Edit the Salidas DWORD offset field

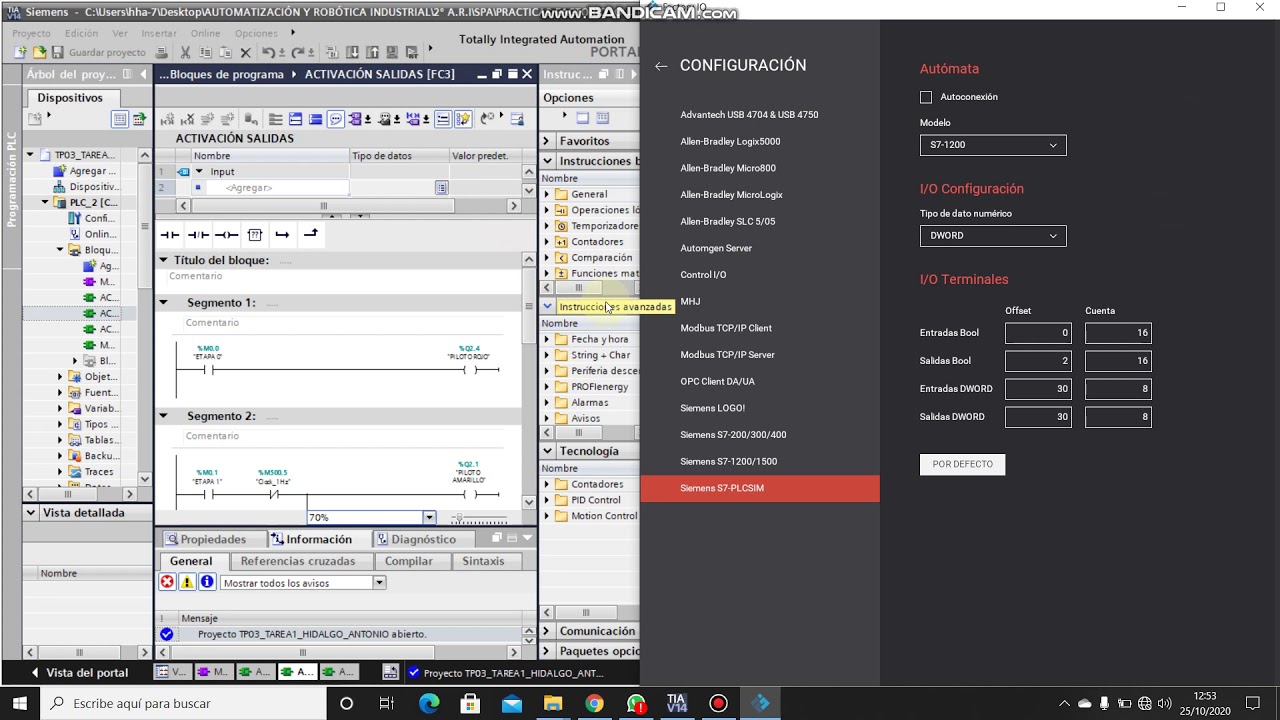click(1038, 417)
